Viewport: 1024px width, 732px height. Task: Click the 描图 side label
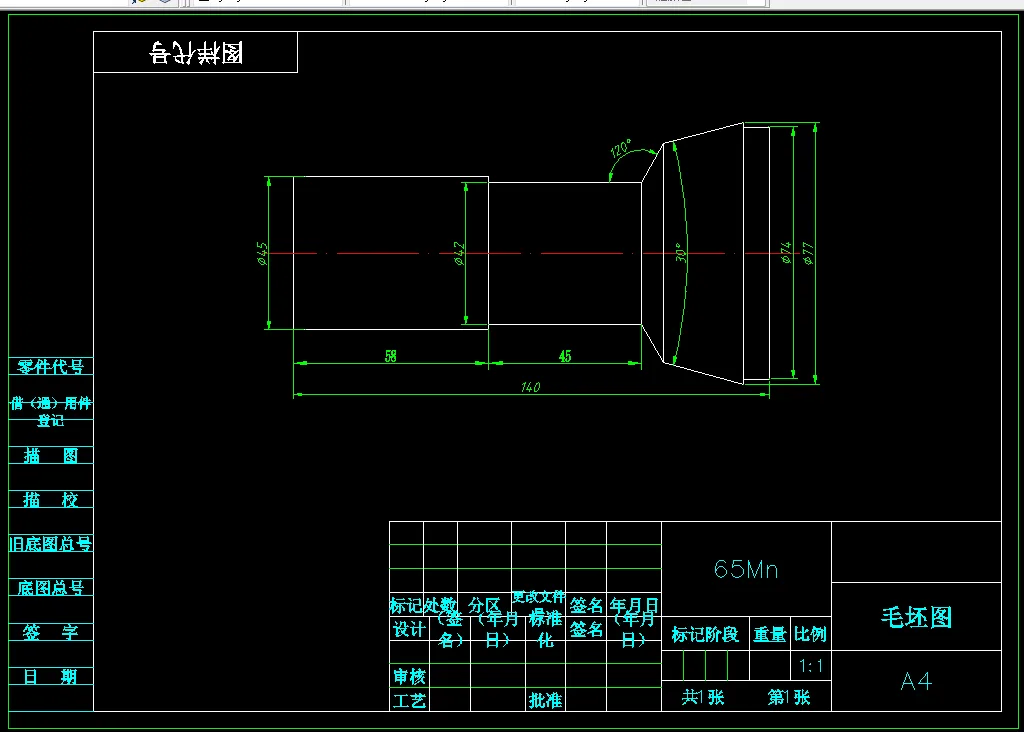point(51,455)
